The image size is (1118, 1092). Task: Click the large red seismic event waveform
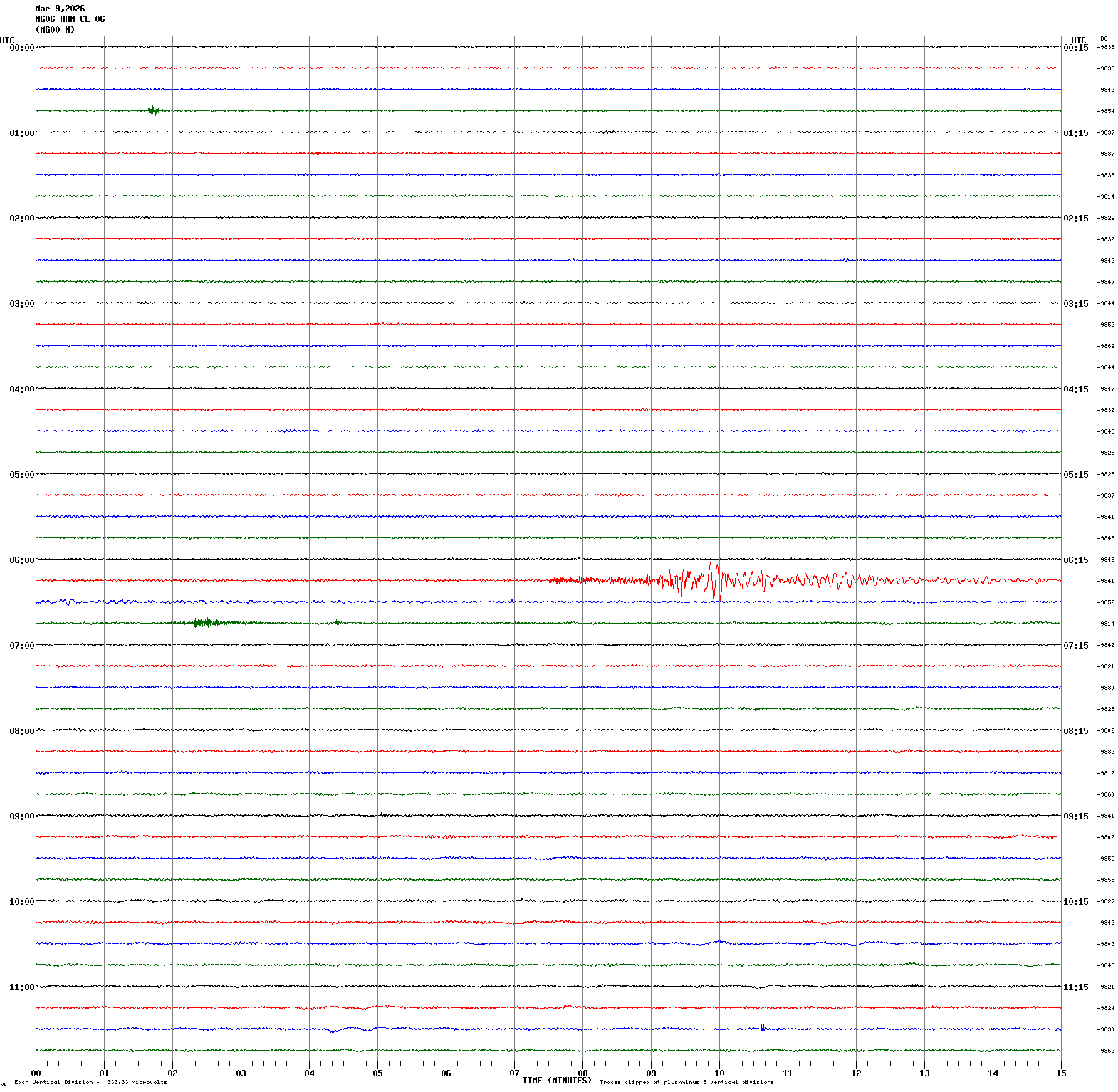pyautogui.click(x=712, y=580)
